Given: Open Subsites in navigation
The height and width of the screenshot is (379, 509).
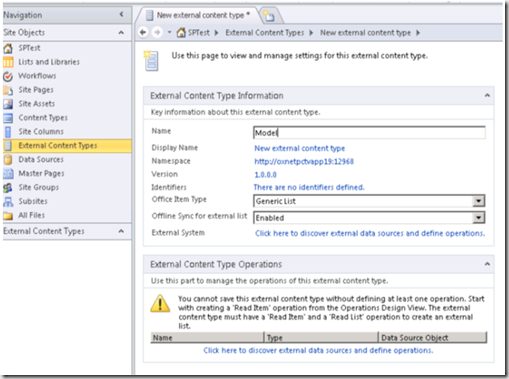Looking at the screenshot, I should 33,201.
